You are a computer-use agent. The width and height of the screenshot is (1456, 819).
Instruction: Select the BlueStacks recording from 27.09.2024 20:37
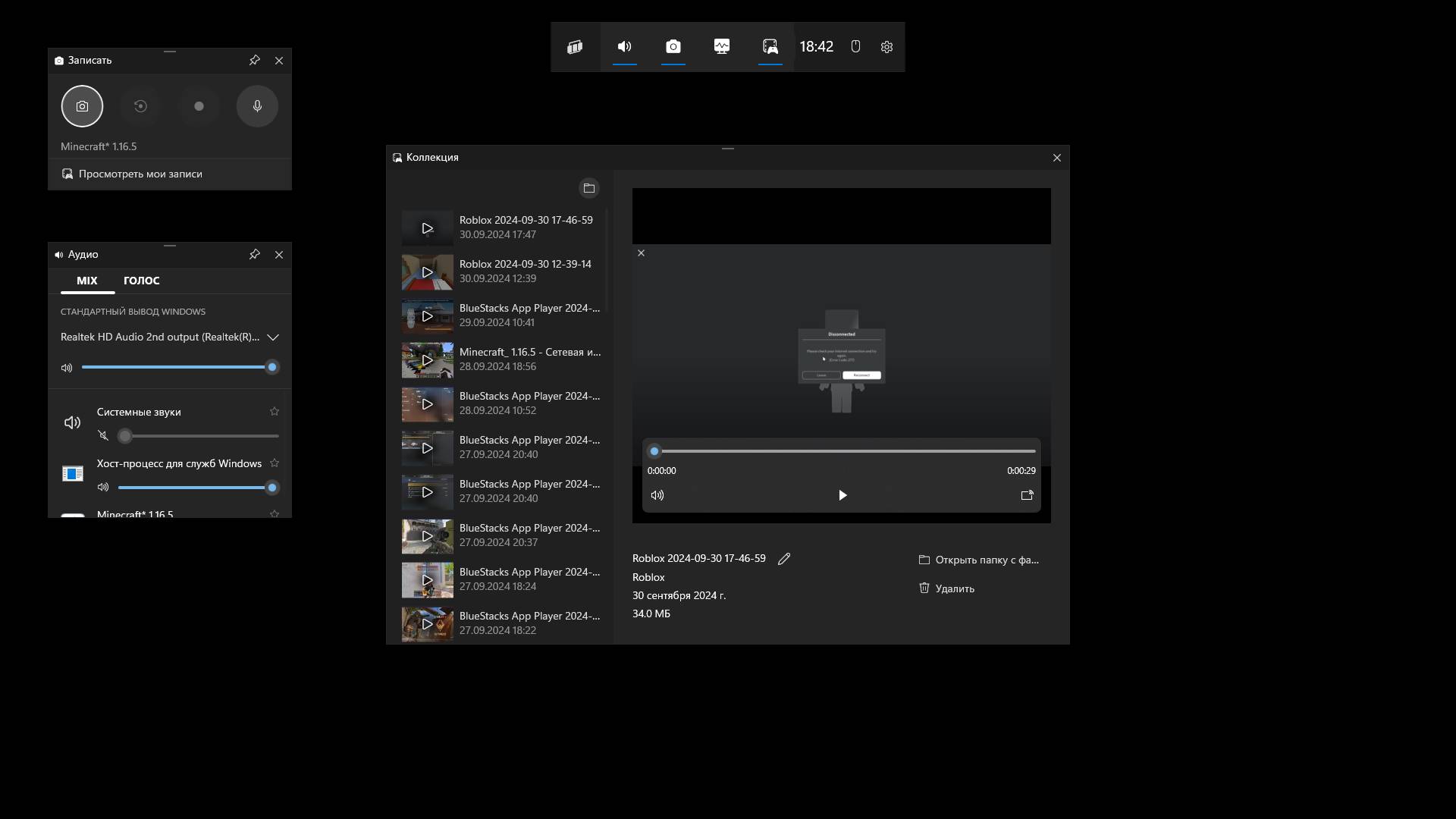pos(502,535)
